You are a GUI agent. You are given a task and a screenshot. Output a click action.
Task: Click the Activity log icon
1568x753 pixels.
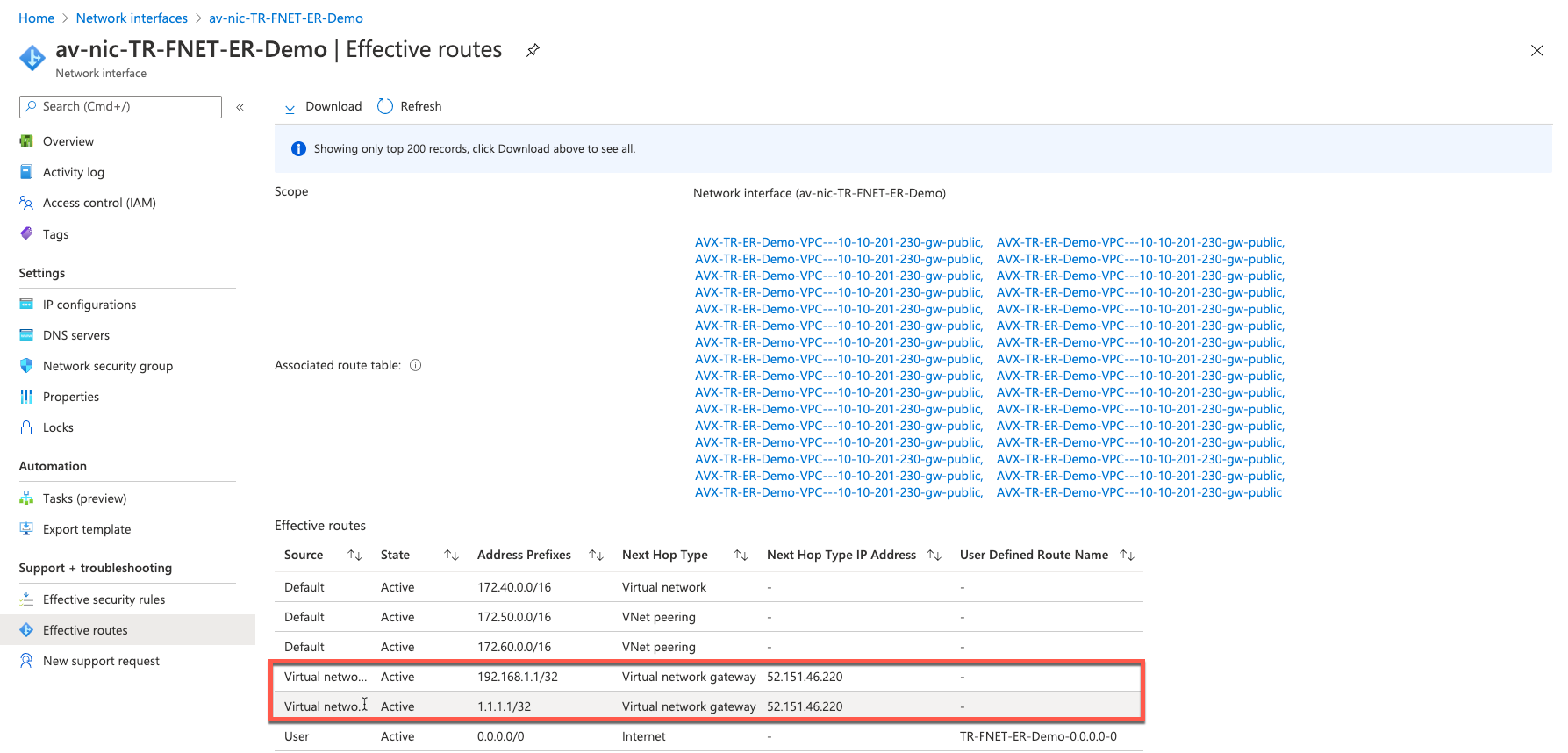[26, 172]
